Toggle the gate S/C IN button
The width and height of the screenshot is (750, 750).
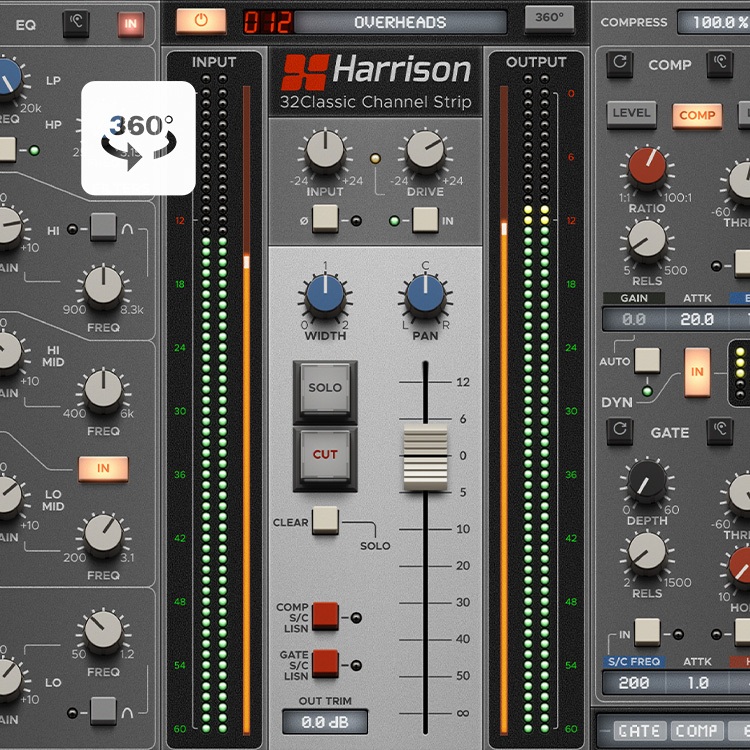tap(647, 632)
